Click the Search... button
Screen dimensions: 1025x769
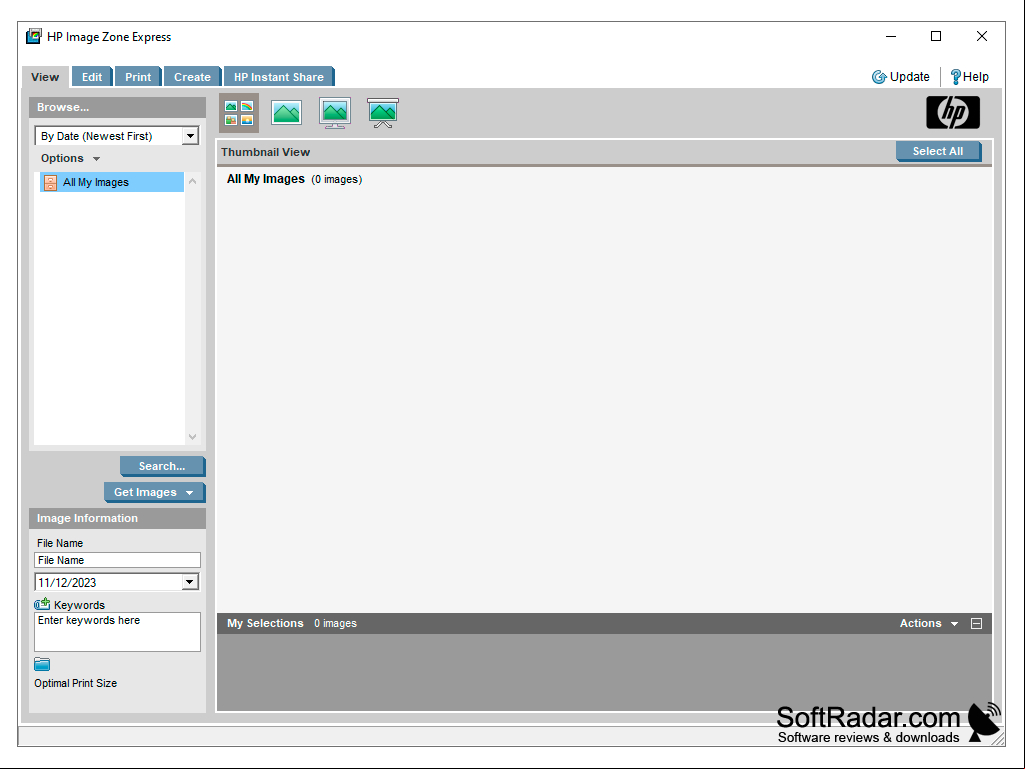(162, 466)
